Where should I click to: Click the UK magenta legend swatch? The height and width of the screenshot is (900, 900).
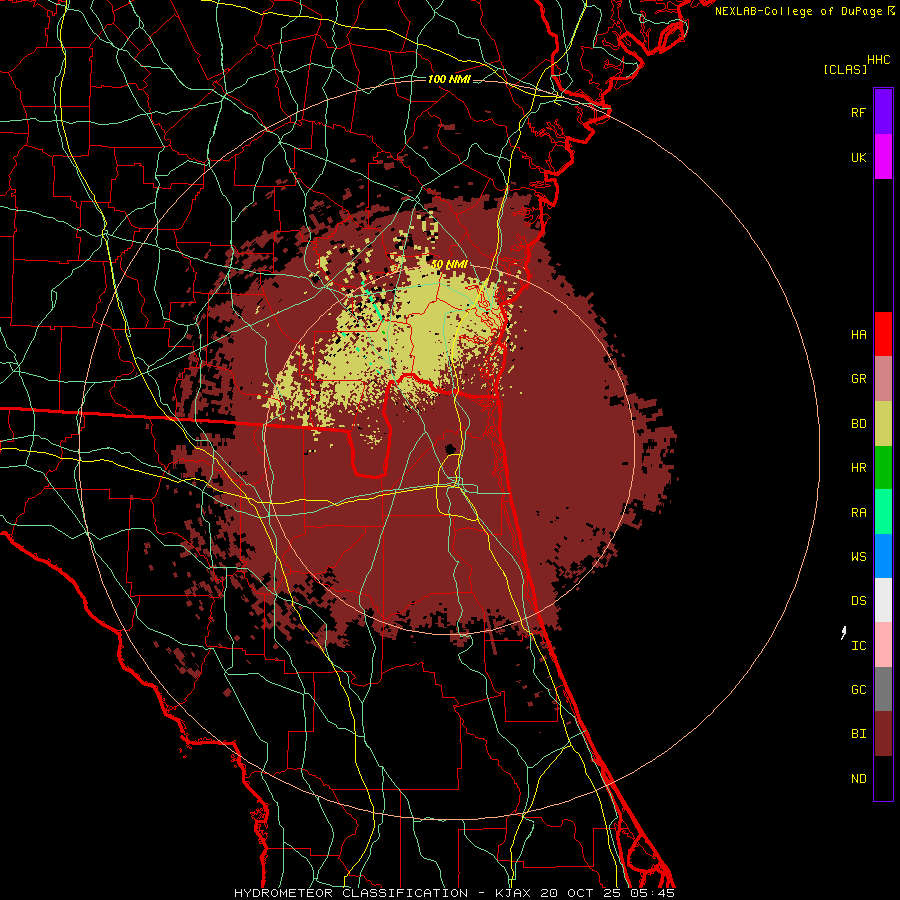[x=883, y=157]
